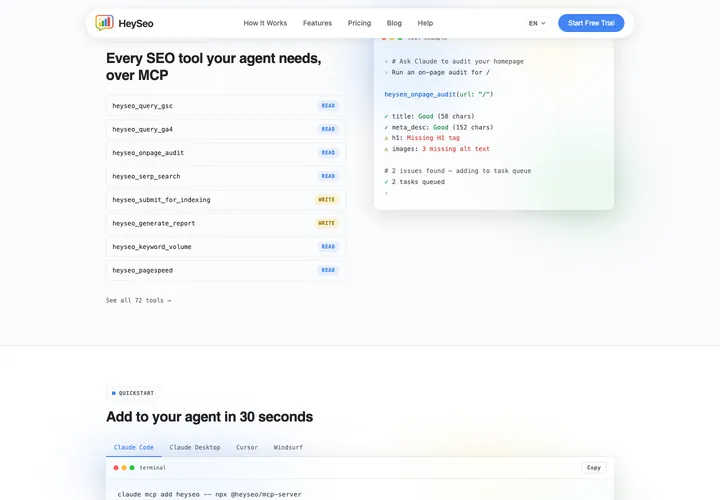Click the 3 missing alt text line
This screenshot has height=500, width=720.
pos(437,149)
